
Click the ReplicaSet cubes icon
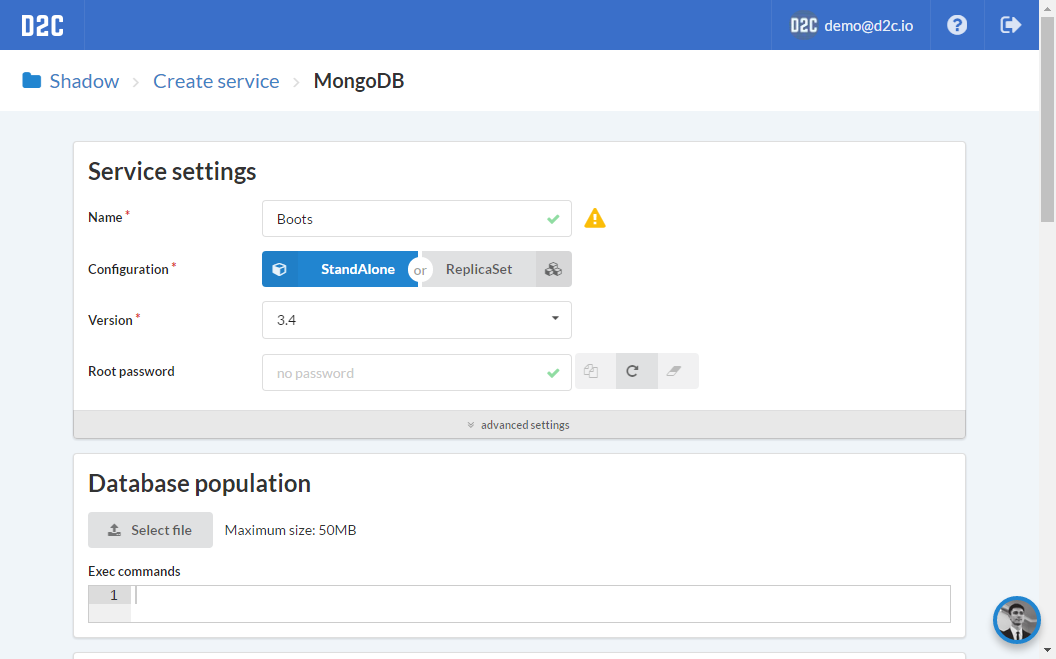click(x=554, y=269)
